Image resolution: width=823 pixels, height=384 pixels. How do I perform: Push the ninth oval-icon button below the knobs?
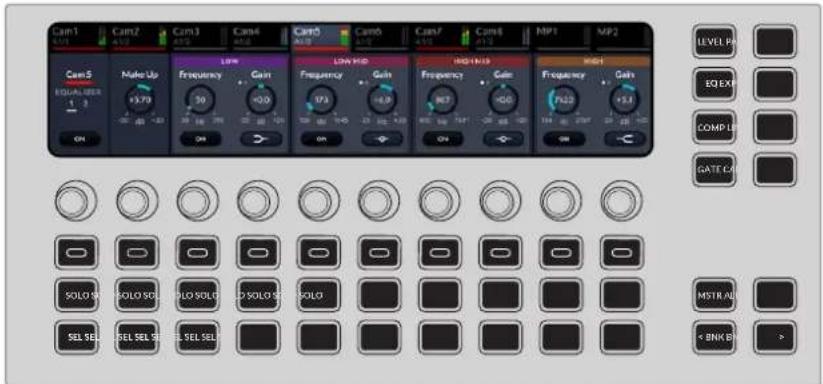point(561,252)
